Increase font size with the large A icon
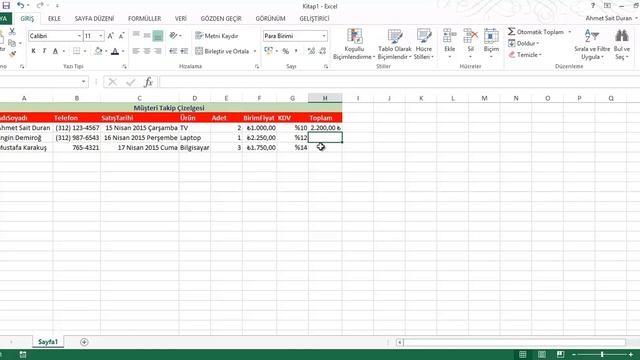 point(110,36)
